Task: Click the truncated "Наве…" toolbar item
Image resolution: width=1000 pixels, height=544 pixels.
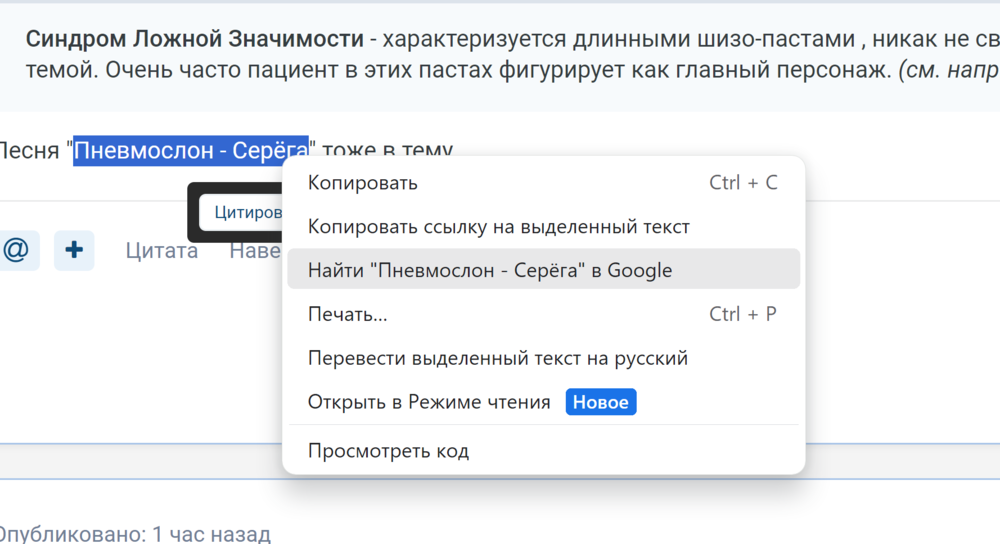Action: tap(255, 250)
